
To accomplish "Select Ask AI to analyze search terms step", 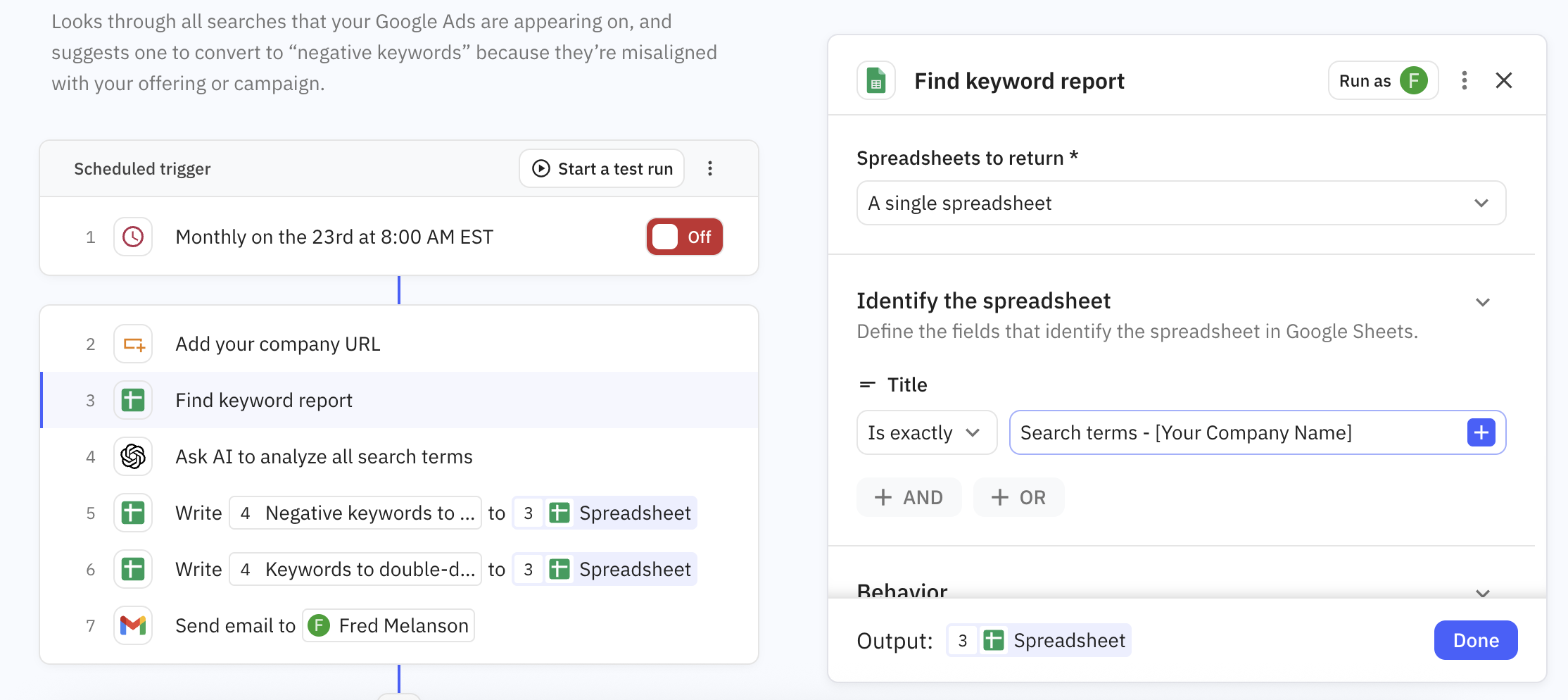I will click(x=324, y=456).
